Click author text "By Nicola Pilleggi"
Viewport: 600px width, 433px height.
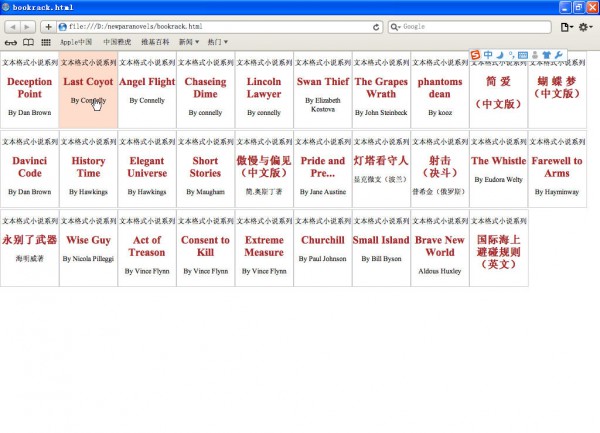coord(88,259)
